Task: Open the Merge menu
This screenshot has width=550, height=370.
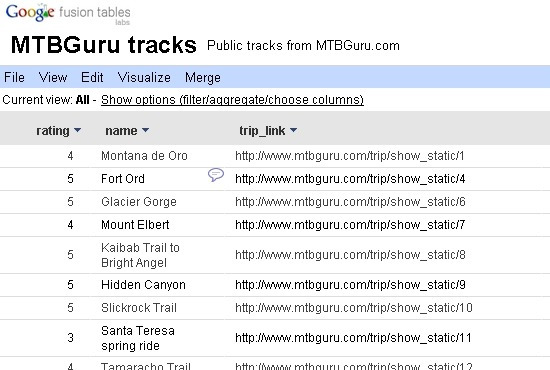Action: click(203, 77)
